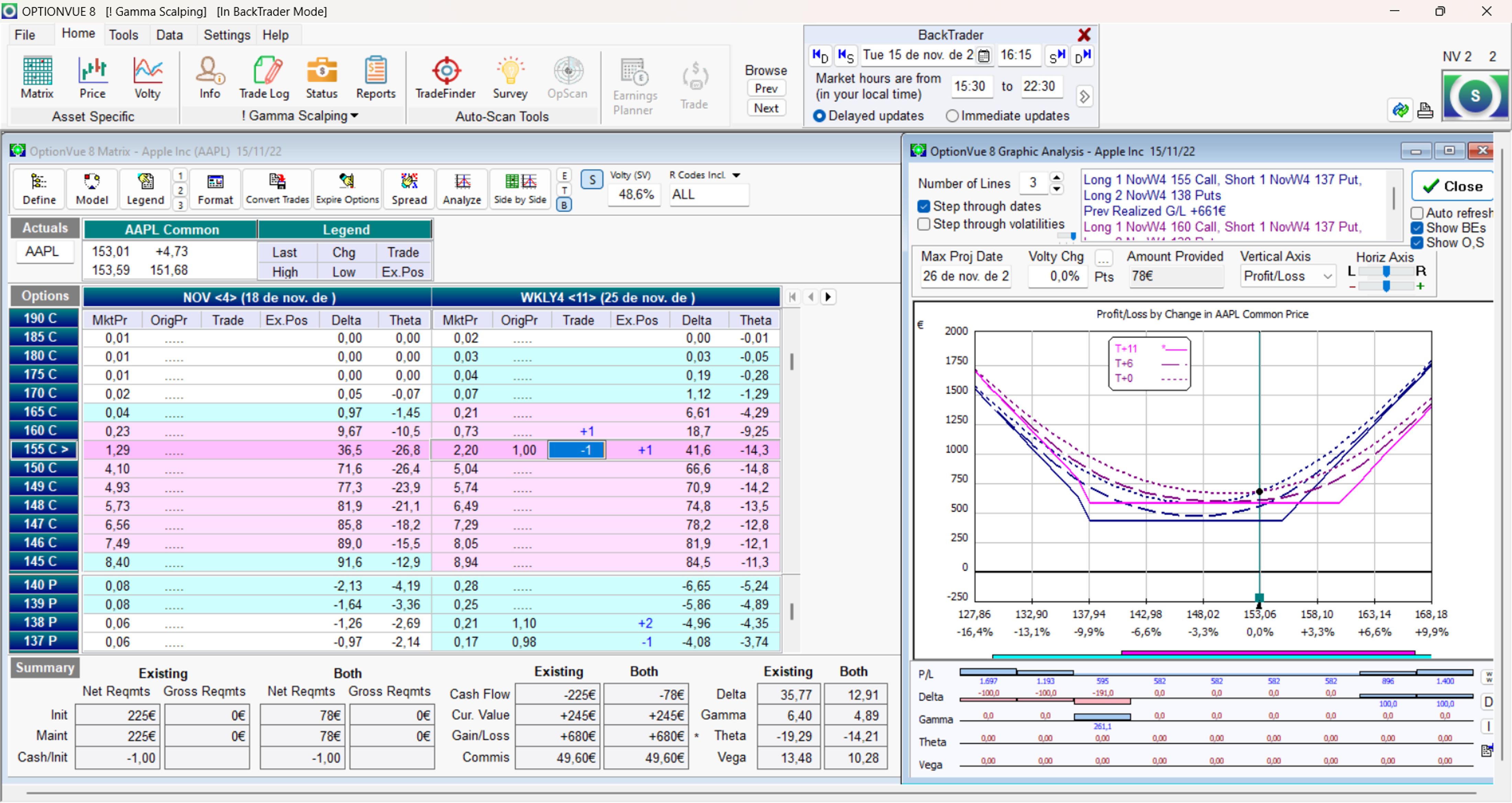Open the Tools menu
The height and width of the screenshot is (803, 1512).
click(123, 35)
